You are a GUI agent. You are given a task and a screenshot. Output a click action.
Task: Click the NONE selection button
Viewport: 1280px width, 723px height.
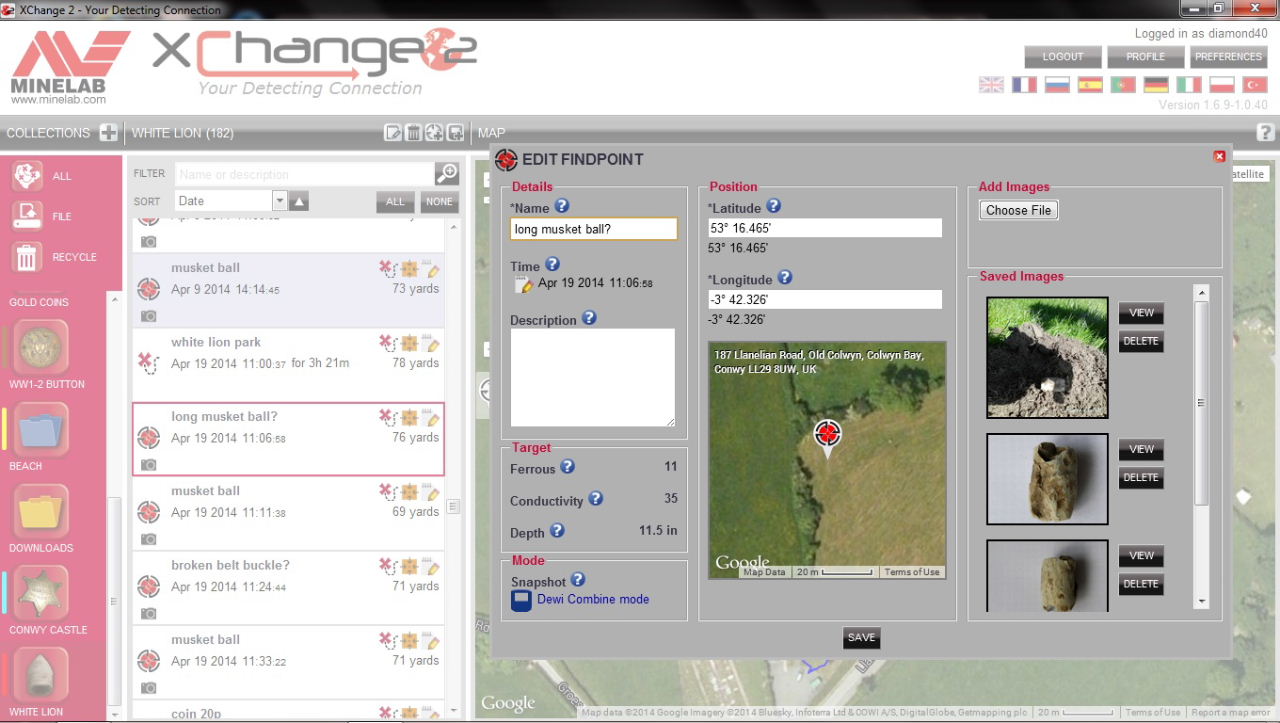tap(439, 201)
